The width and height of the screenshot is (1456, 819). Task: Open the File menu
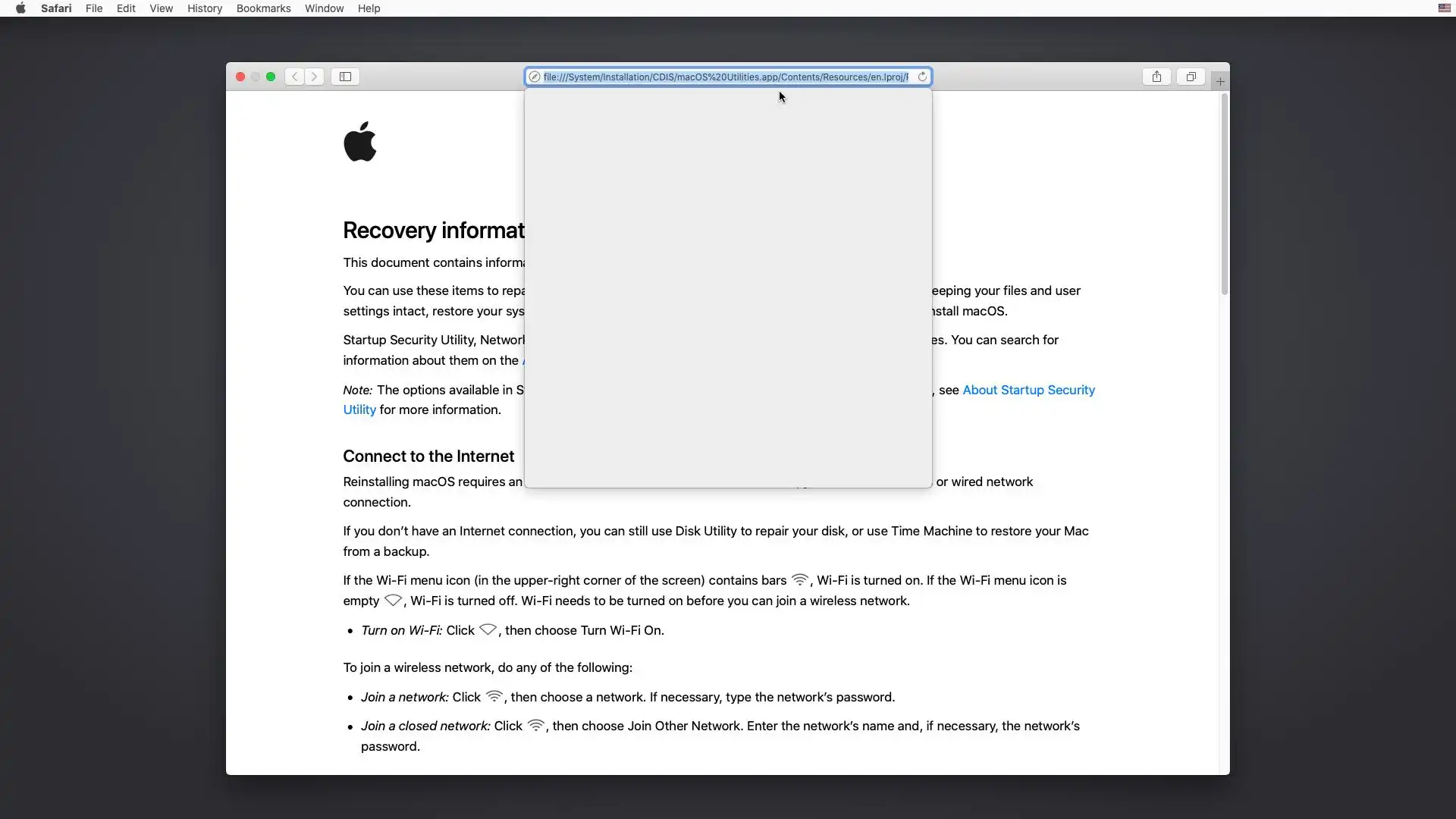(x=94, y=8)
